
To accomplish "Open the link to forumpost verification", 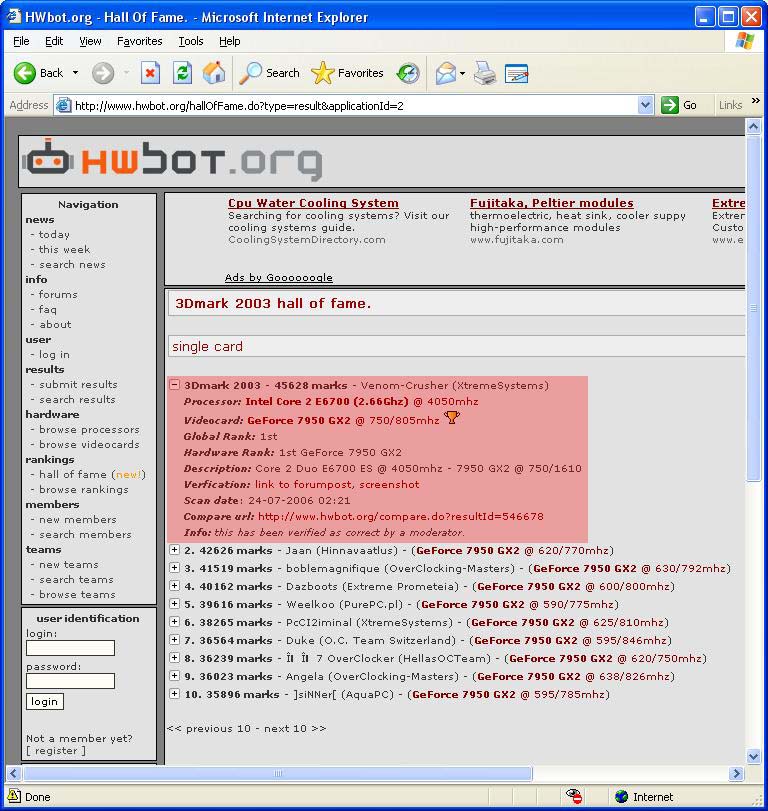I will tap(304, 485).
